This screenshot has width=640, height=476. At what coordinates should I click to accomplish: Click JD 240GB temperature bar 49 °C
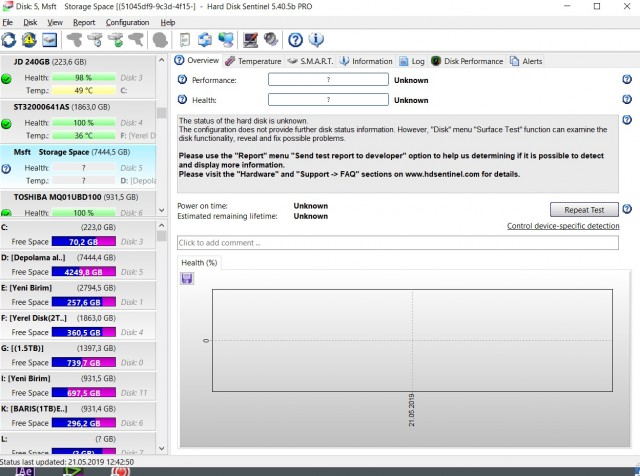84,90
